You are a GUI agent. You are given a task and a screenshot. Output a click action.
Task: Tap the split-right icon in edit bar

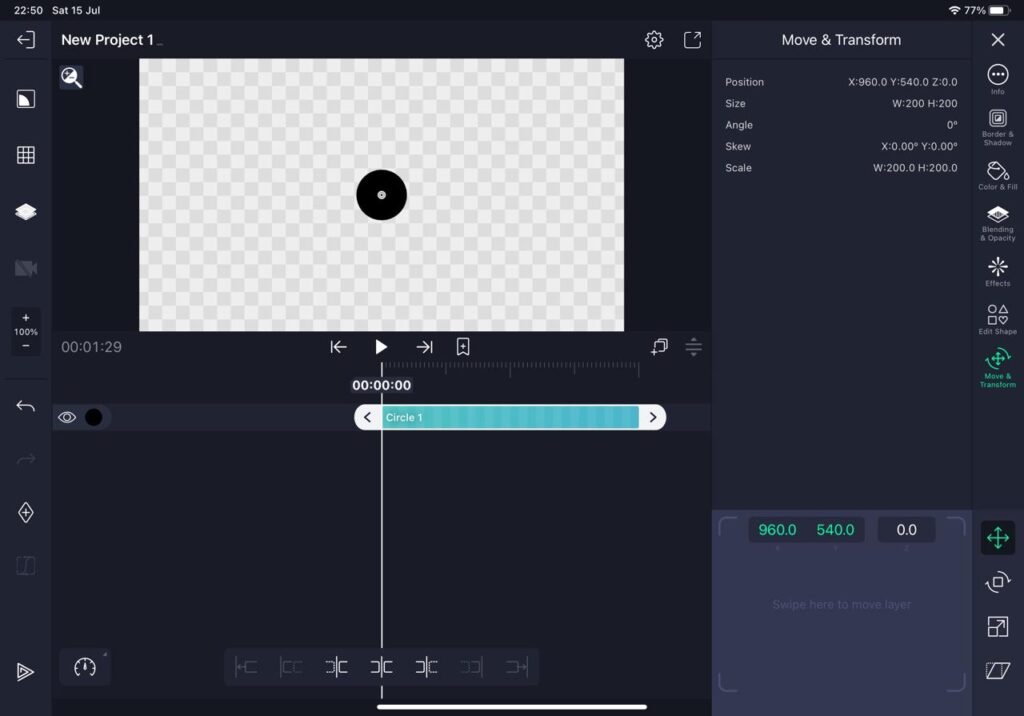tap(426, 667)
